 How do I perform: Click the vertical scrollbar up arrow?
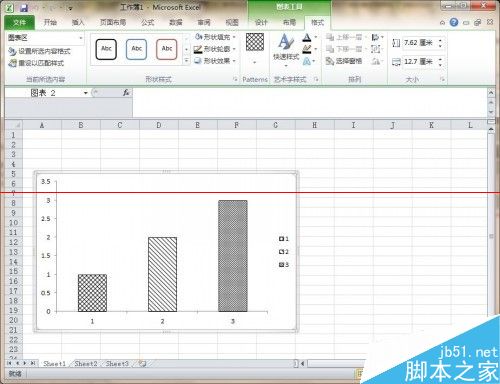491,130
